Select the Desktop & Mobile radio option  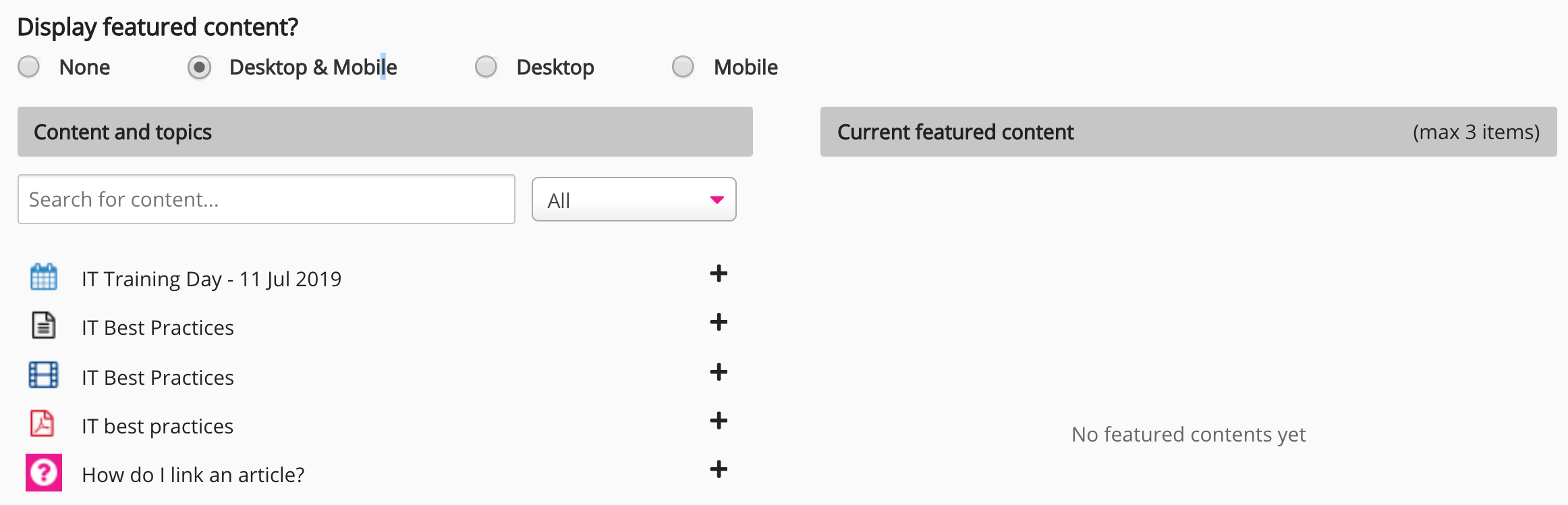pos(200,68)
